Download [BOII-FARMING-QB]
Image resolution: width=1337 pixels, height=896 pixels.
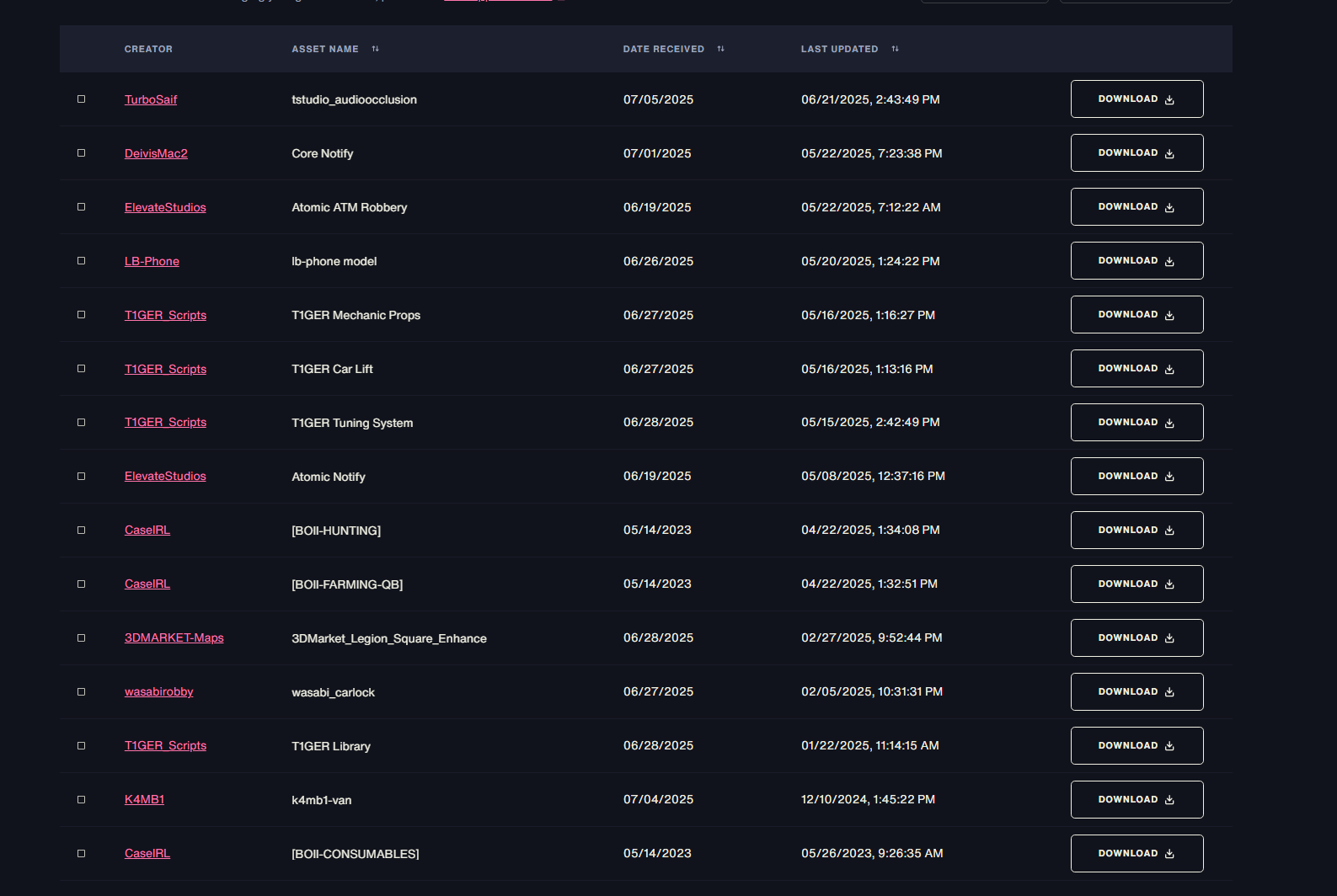(1136, 584)
